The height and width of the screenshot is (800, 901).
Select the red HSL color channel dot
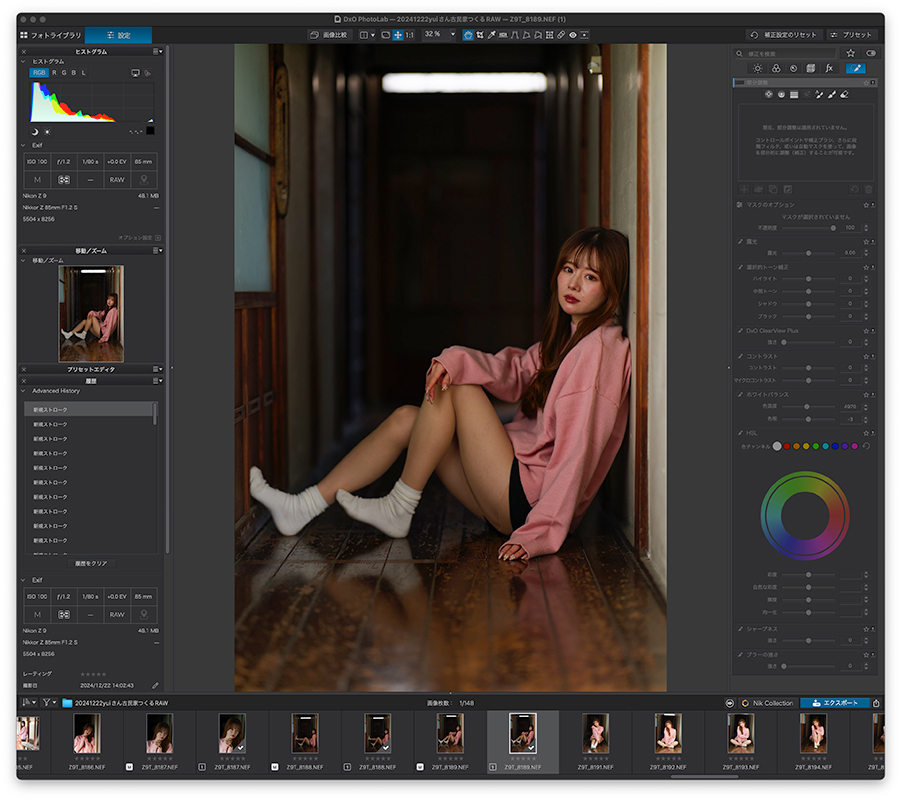(787, 446)
